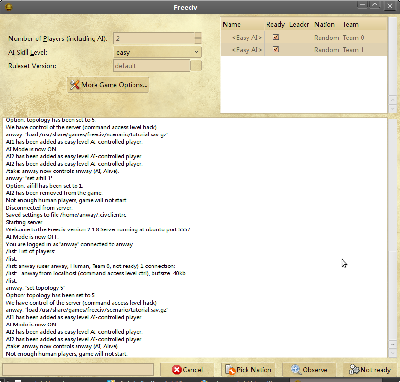Click the chat log vertical scrollbar
The width and height of the screenshot is (400, 382).
[x=393, y=237]
